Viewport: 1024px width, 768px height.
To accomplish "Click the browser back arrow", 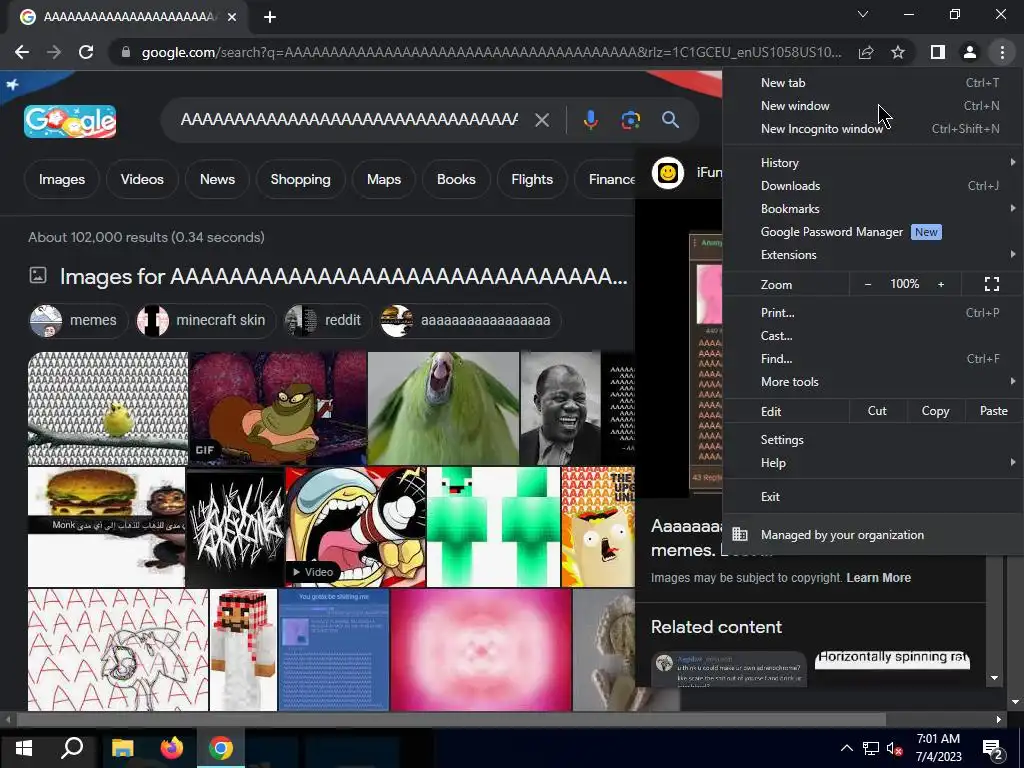I will tap(22, 52).
